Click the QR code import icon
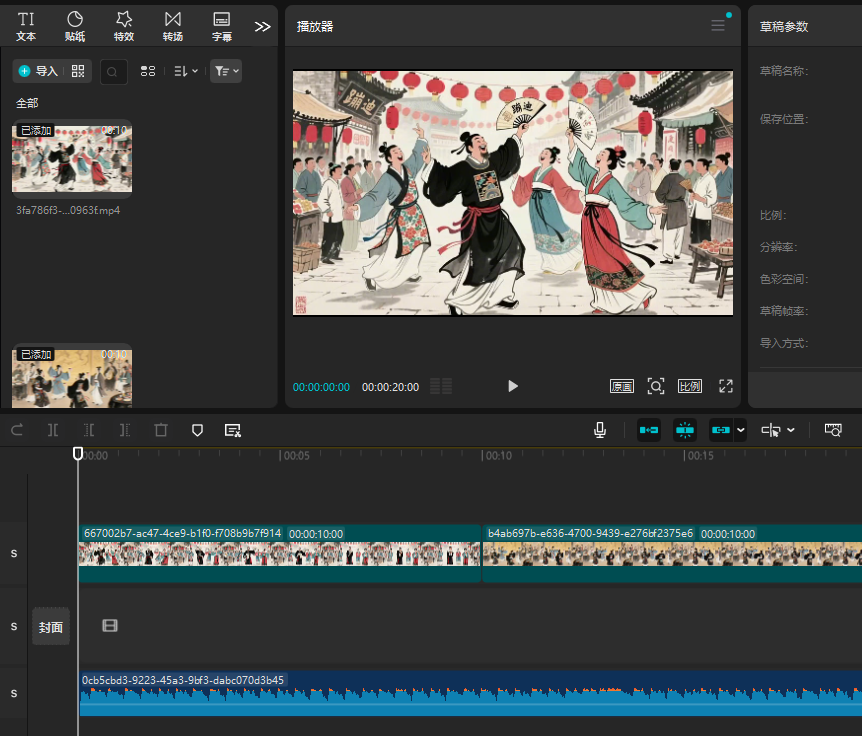The height and width of the screenshot is (736, 862). click(x=78, y=71)
